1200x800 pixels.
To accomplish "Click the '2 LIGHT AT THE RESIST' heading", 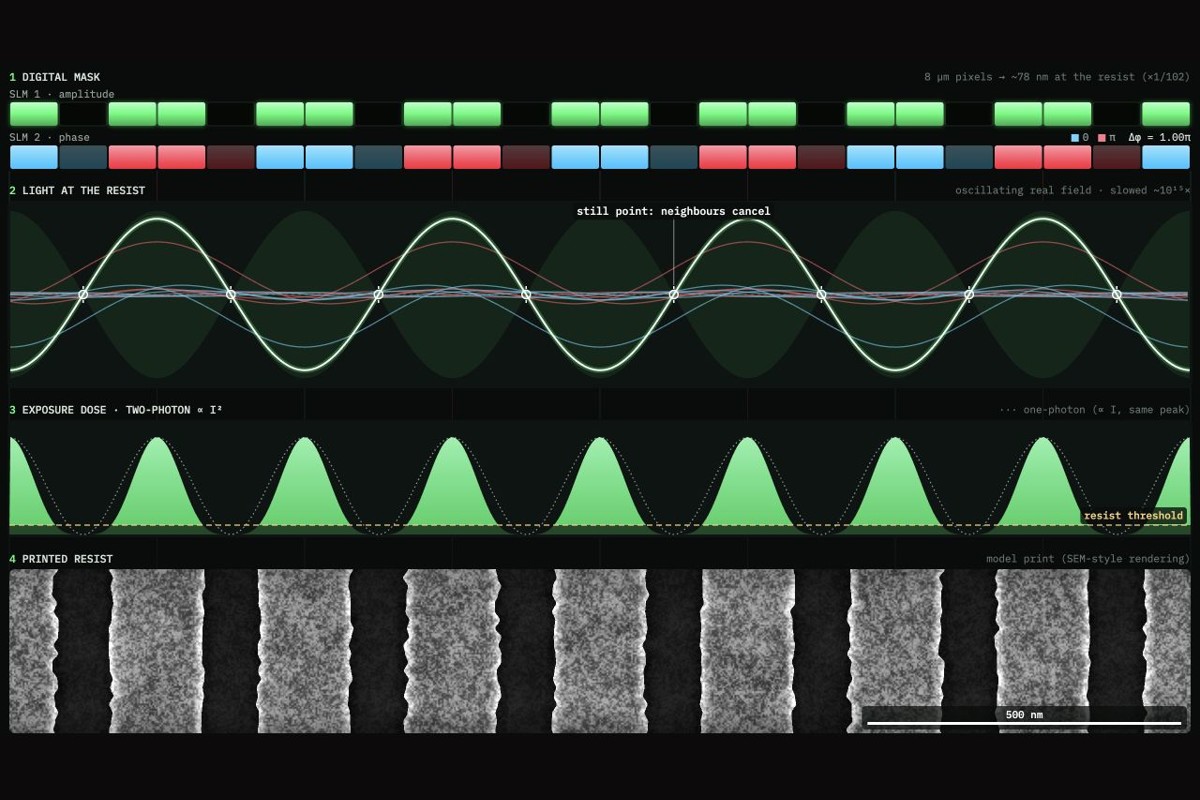I will [77, 190].
